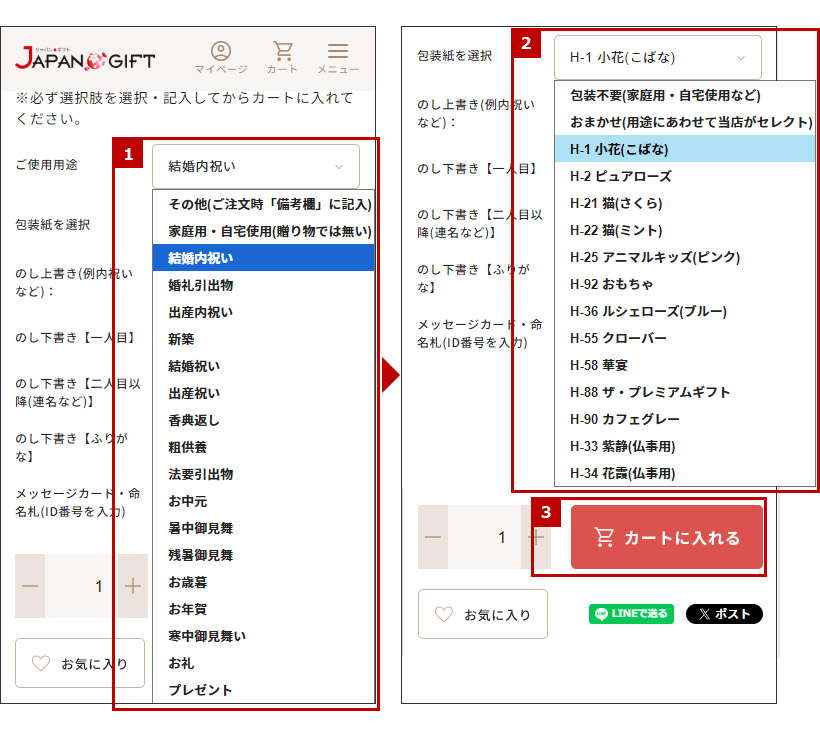820x749 pixels.
Task: Share via the X ポスト button
Action: 724,614
